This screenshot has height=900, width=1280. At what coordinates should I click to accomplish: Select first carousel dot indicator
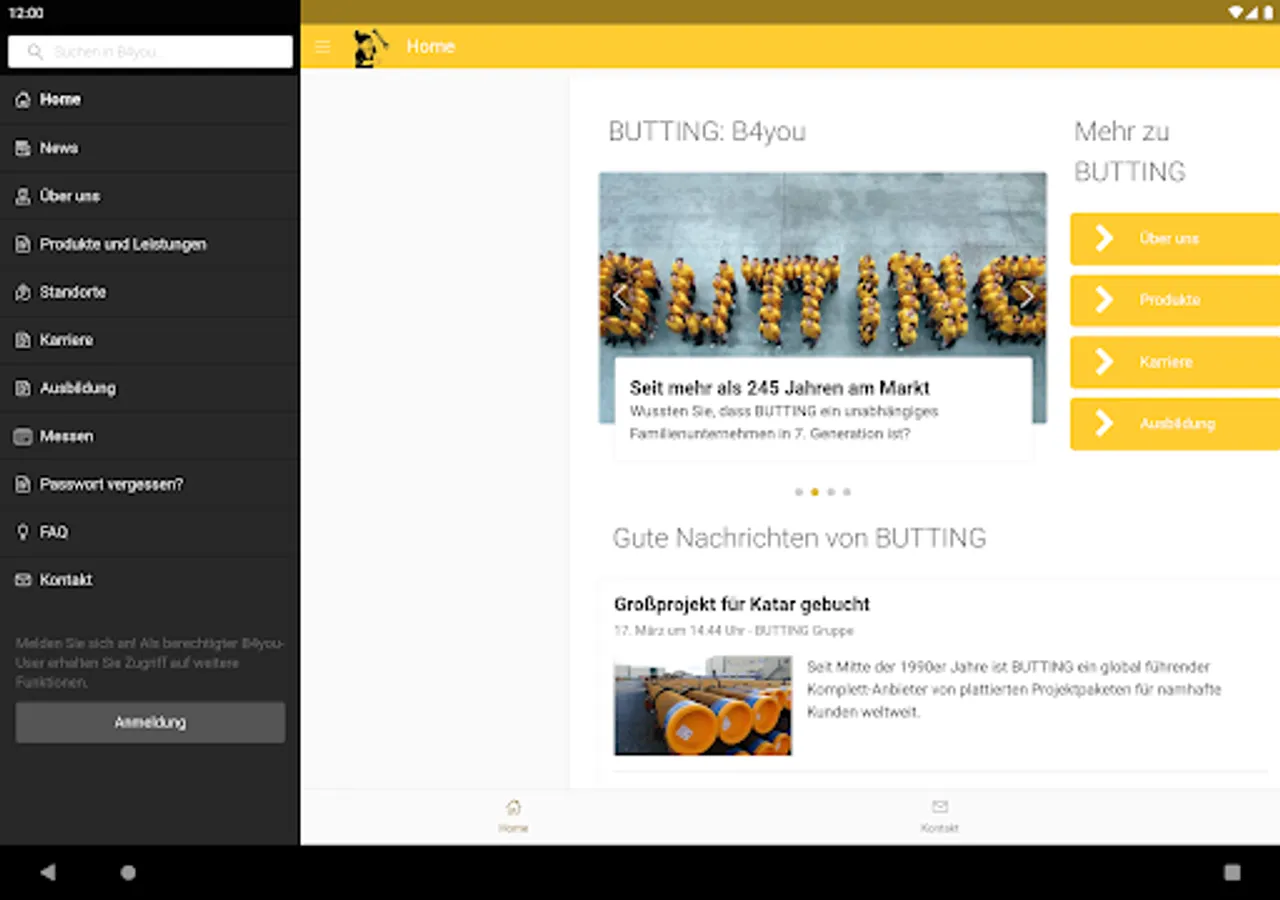(799, 492)
